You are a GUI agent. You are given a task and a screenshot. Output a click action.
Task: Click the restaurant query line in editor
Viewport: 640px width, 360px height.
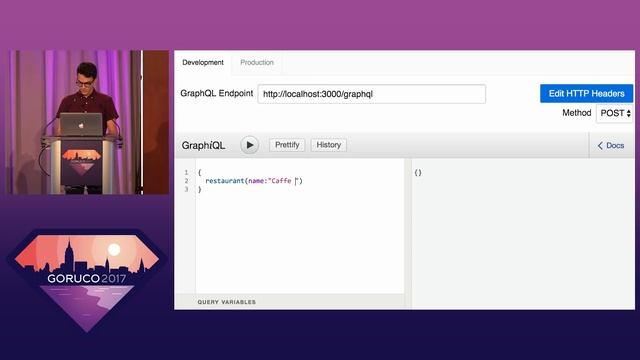(254, 181)
